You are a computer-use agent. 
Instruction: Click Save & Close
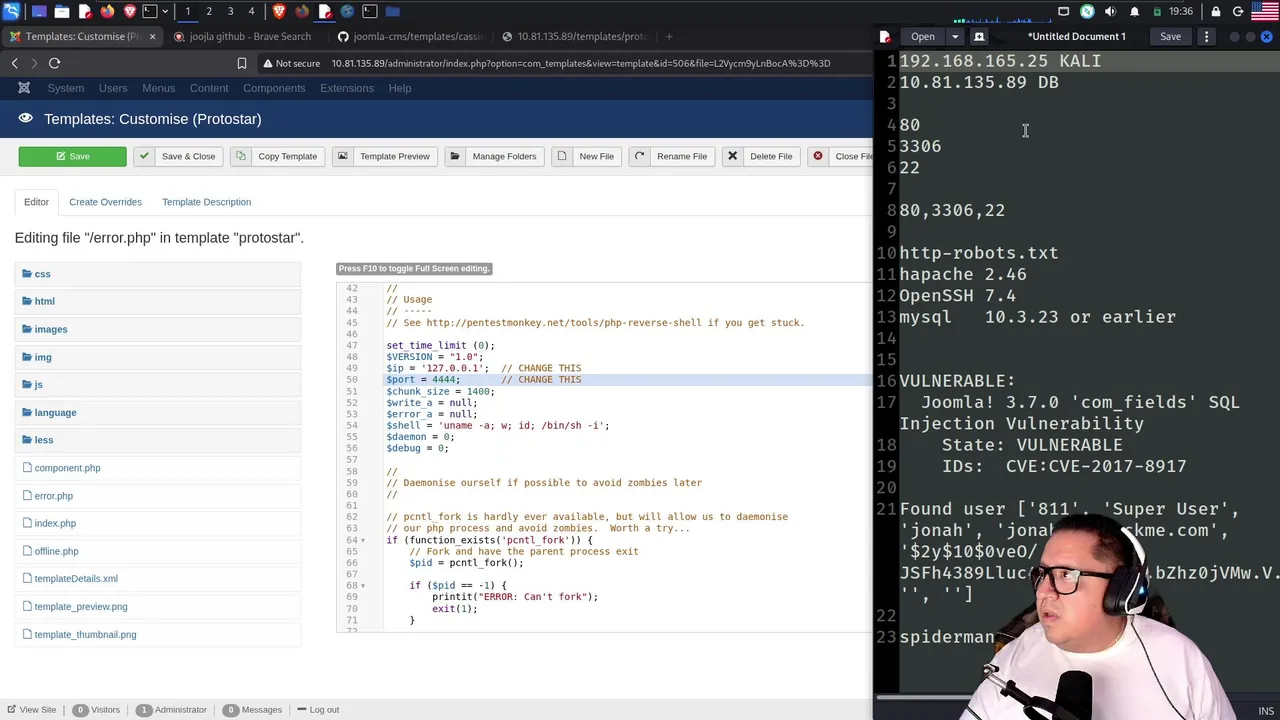[178, 156]
